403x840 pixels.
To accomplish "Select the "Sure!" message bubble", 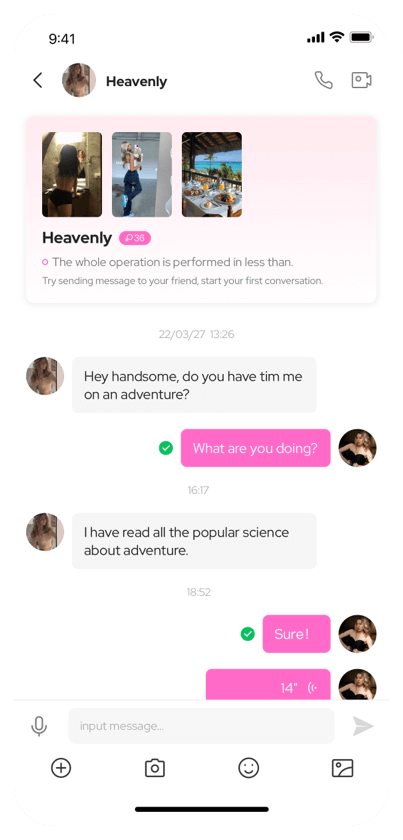I will pos(296,634).
